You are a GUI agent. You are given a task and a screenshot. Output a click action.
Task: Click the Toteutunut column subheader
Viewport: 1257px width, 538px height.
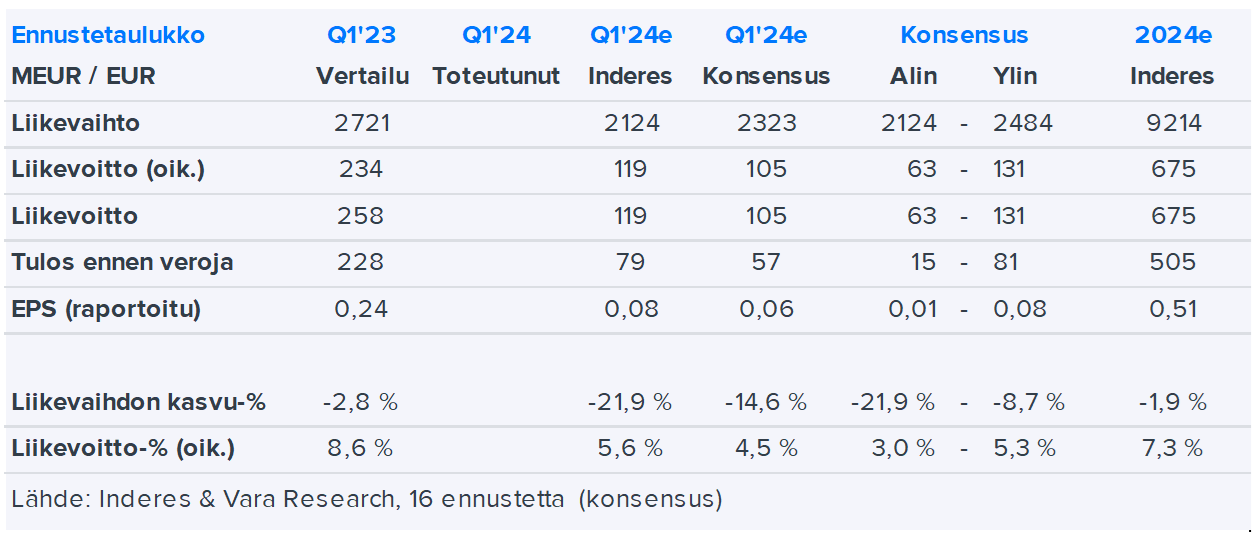pos(496,76)
